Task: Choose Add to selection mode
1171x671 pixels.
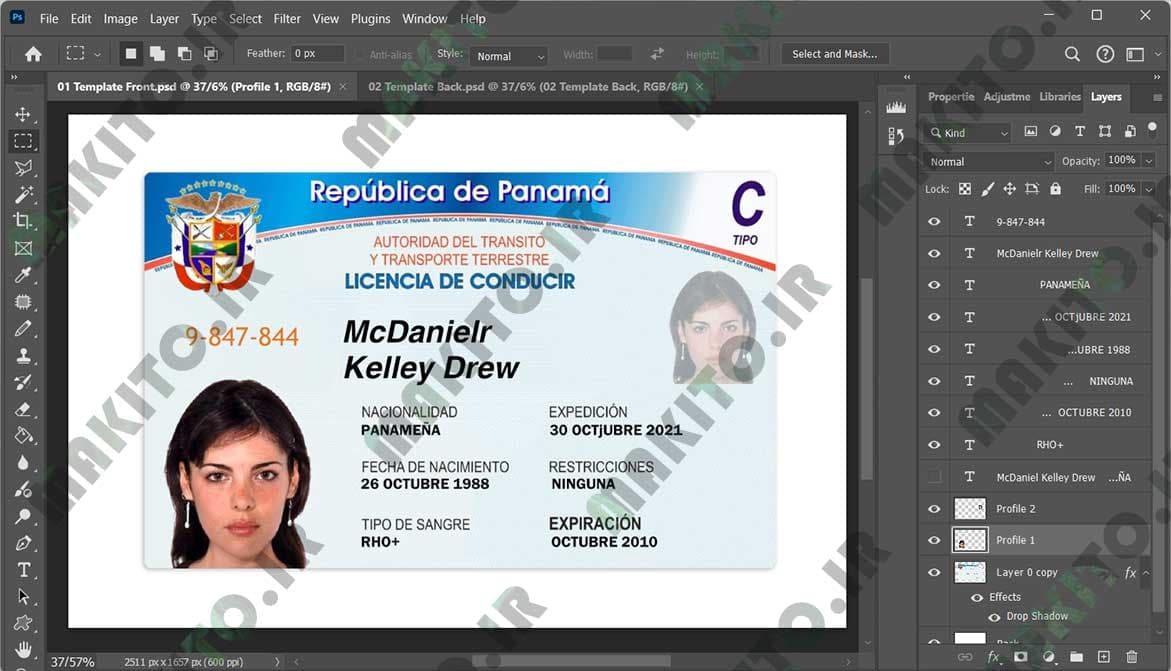Action: click(157, 54)
